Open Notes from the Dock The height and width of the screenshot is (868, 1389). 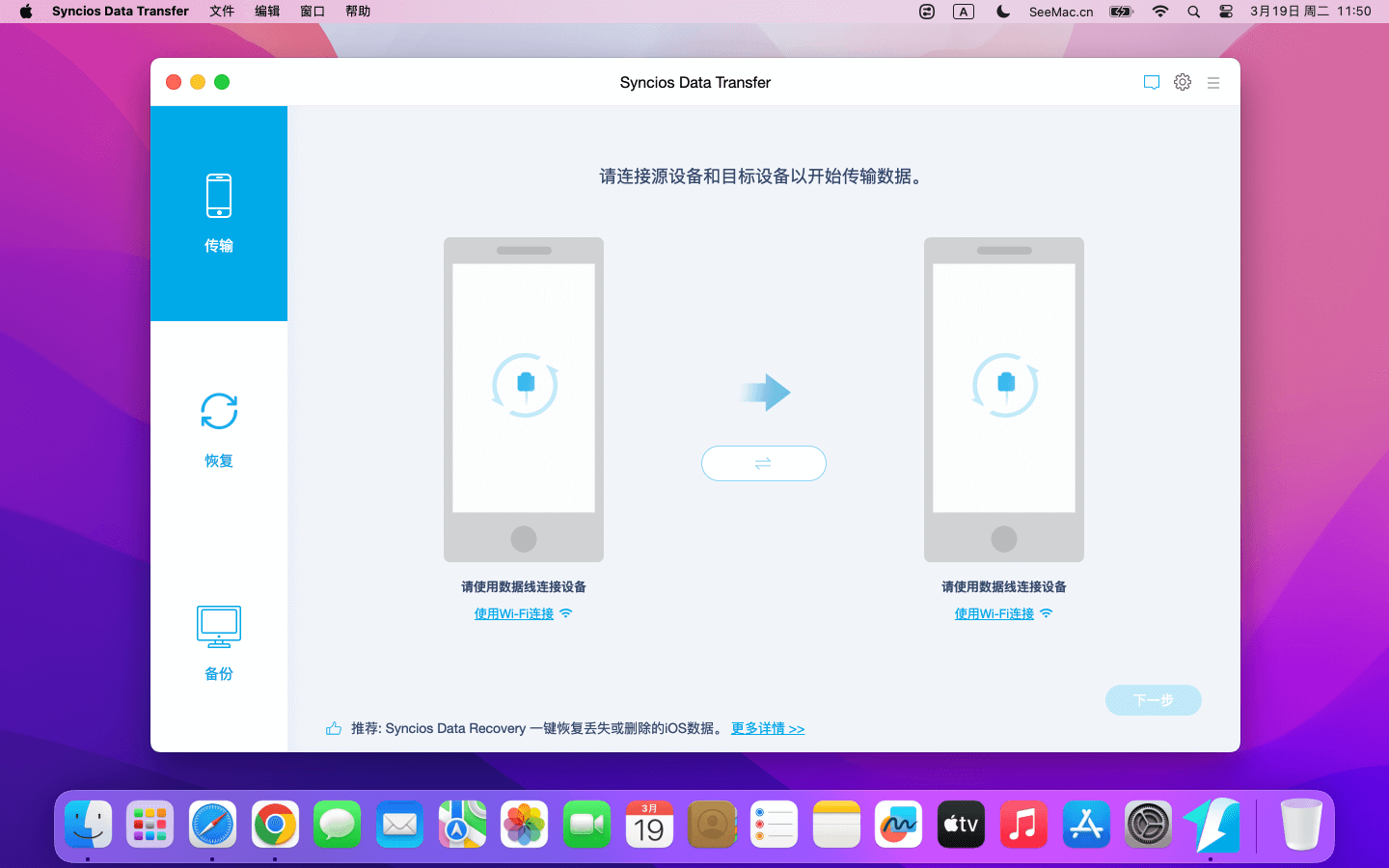[836, 825]
